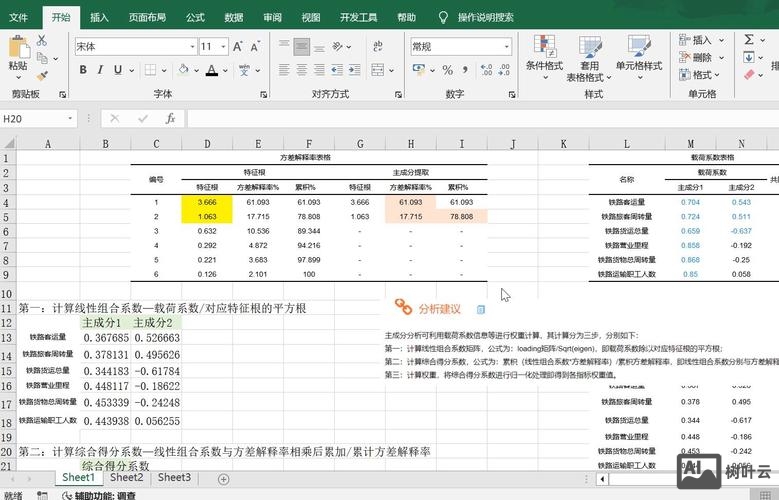This screenshot has height=500, width=779.
Task: Open 条件格式 conditional formatting
Action: [x=544, y=57]
